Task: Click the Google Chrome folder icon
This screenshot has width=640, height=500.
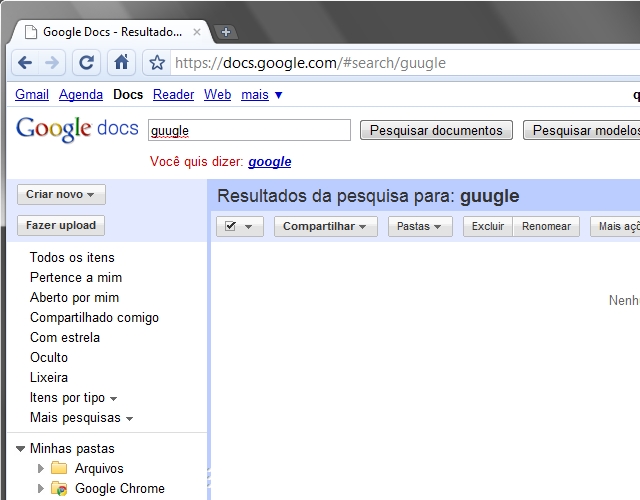Action: (x=59, y=488)
